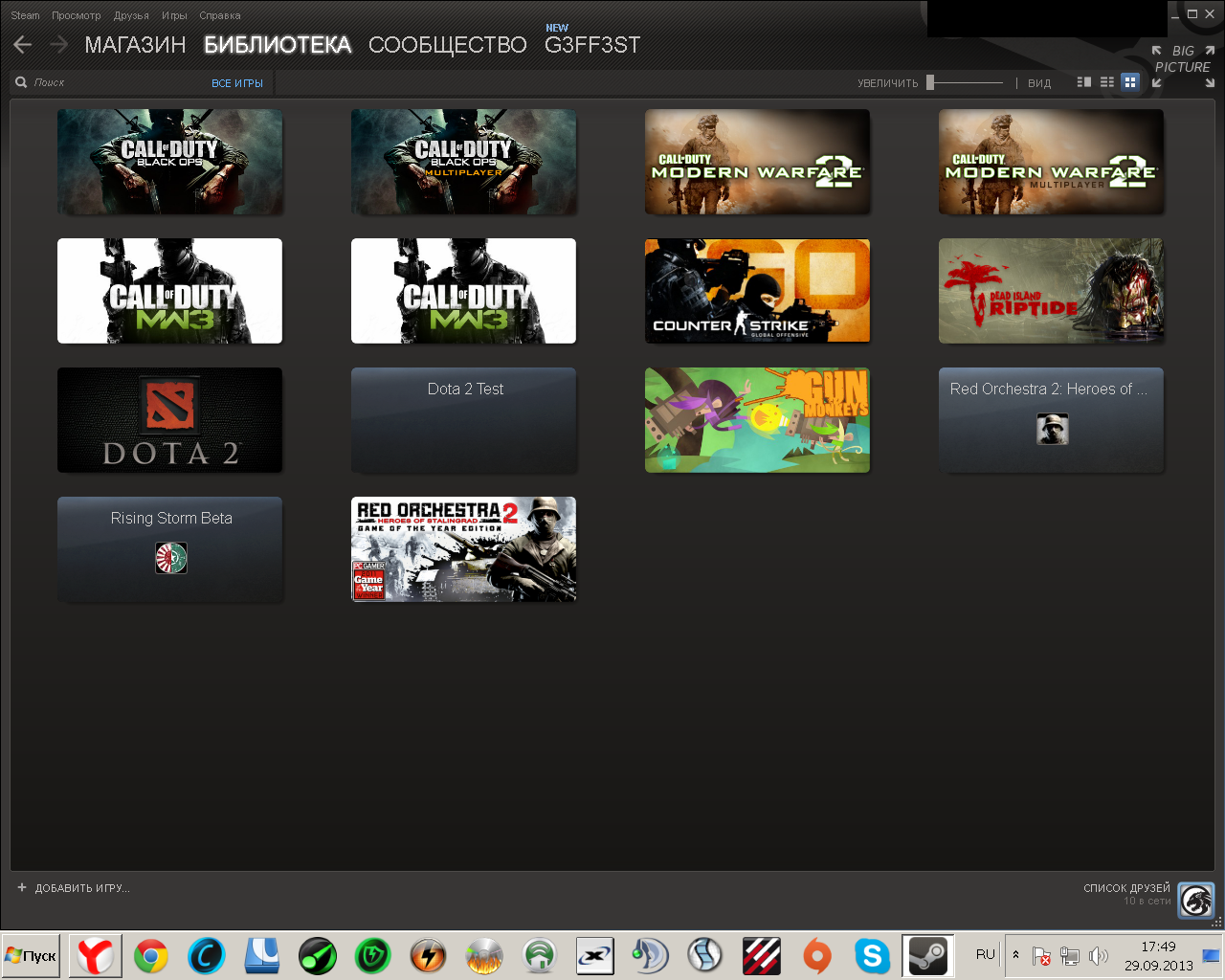Open the network tray icon

coord(1070,956)
